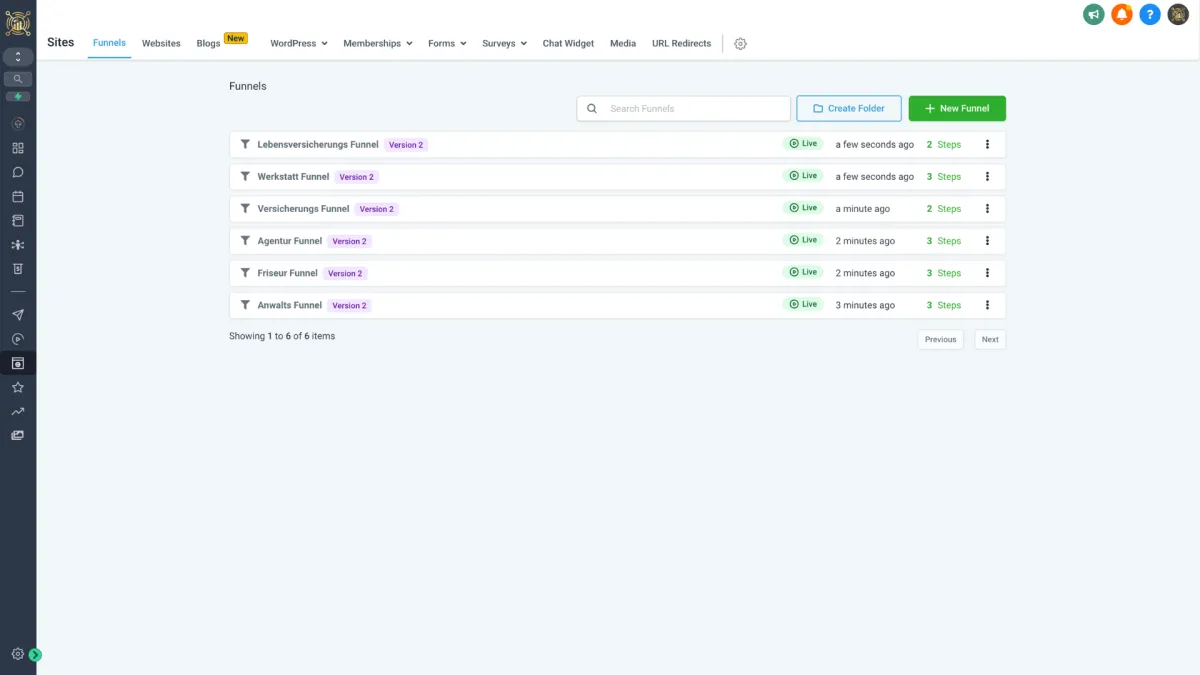Click "a minute ago" timestamp text

863,208
